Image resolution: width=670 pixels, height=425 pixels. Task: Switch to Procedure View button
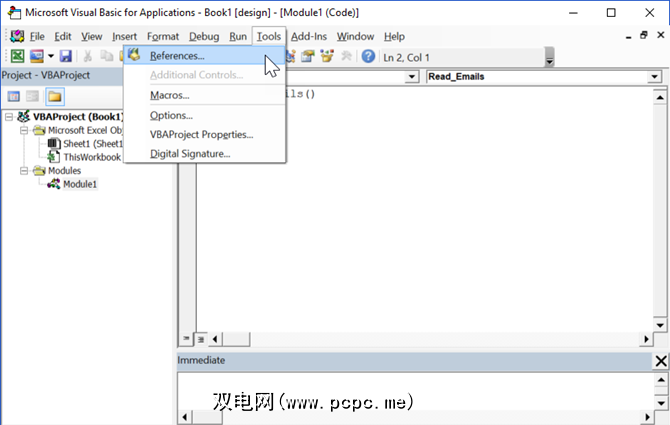point(186,339)
